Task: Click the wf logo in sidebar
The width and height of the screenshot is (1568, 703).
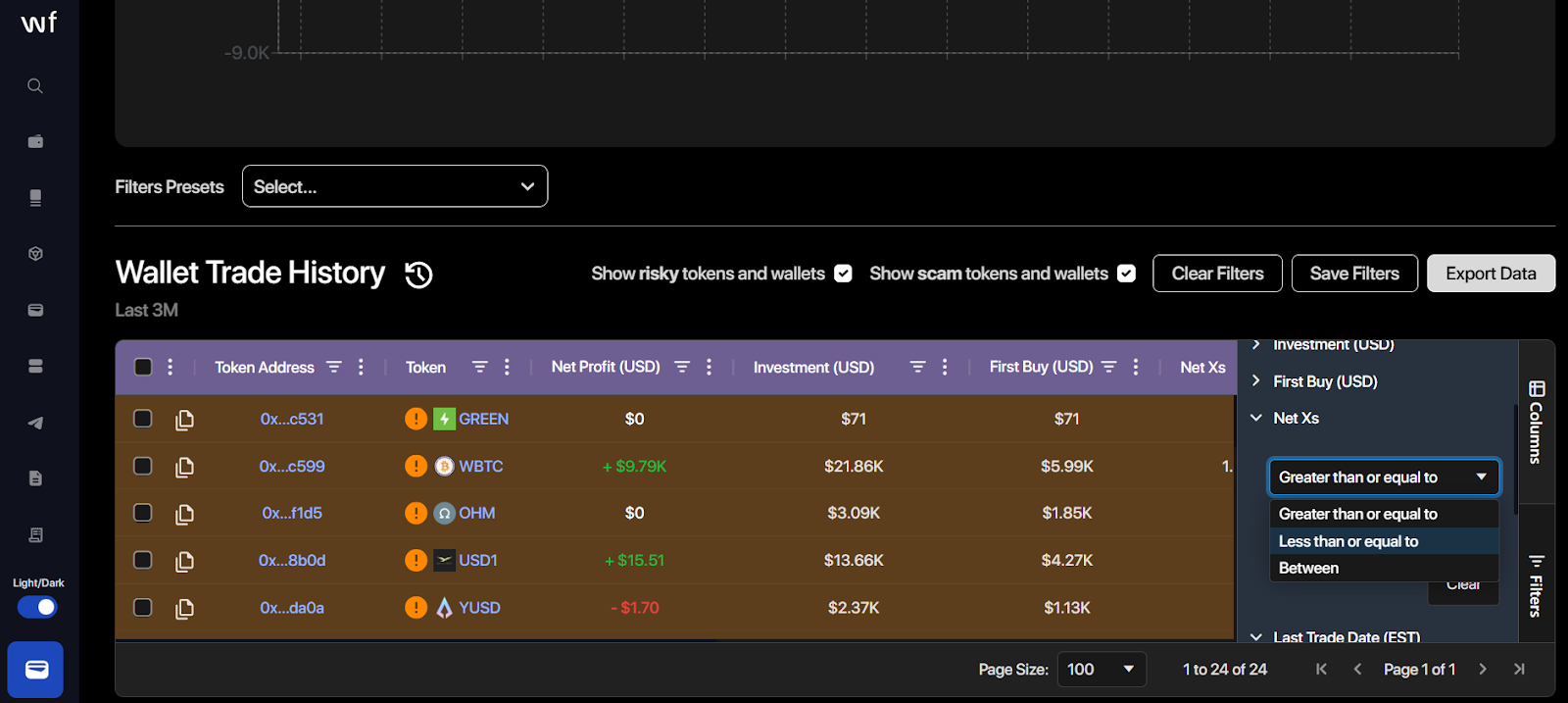Action: [39, 22]
